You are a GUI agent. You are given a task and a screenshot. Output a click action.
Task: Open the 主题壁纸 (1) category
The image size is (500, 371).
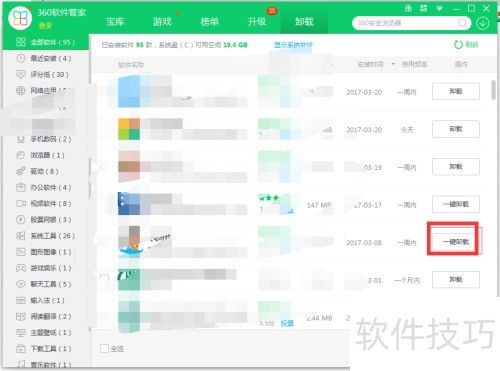[x=44, y=332]
